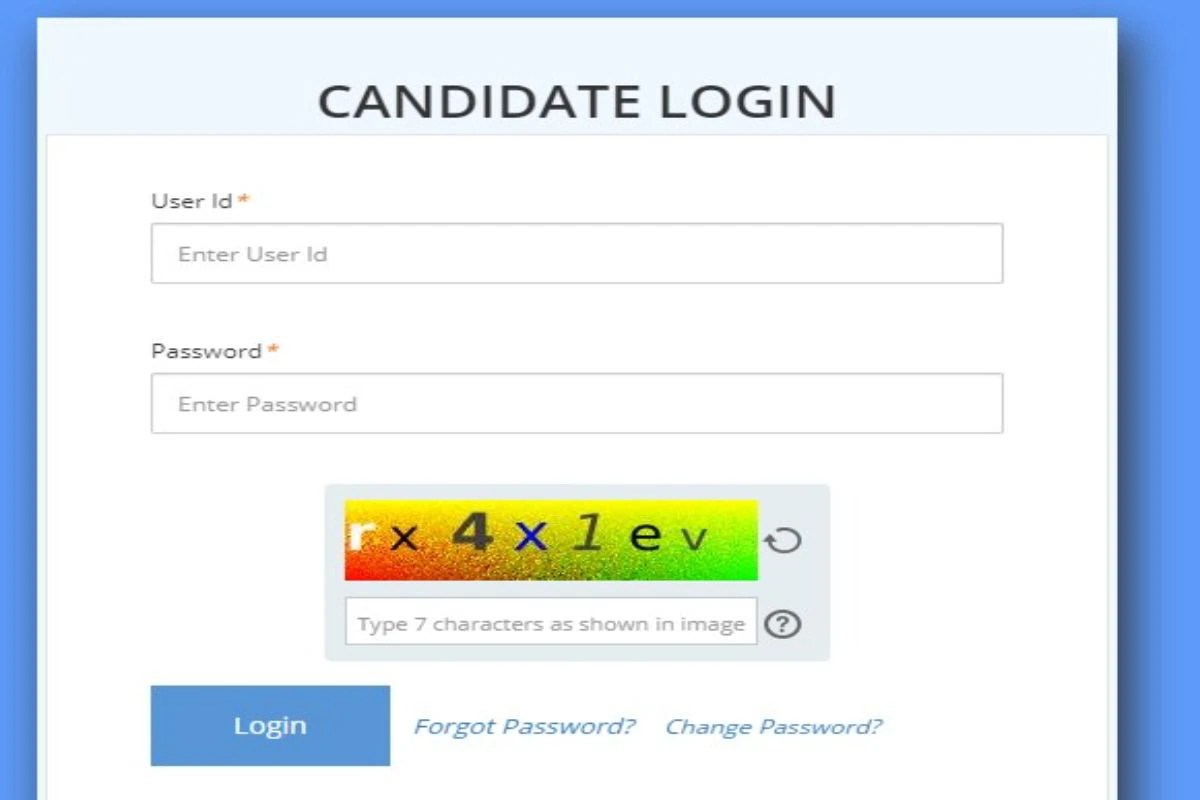1200x800 pixels.
Task: Click the blue x in captcha
Action: (x=531, y=538)
